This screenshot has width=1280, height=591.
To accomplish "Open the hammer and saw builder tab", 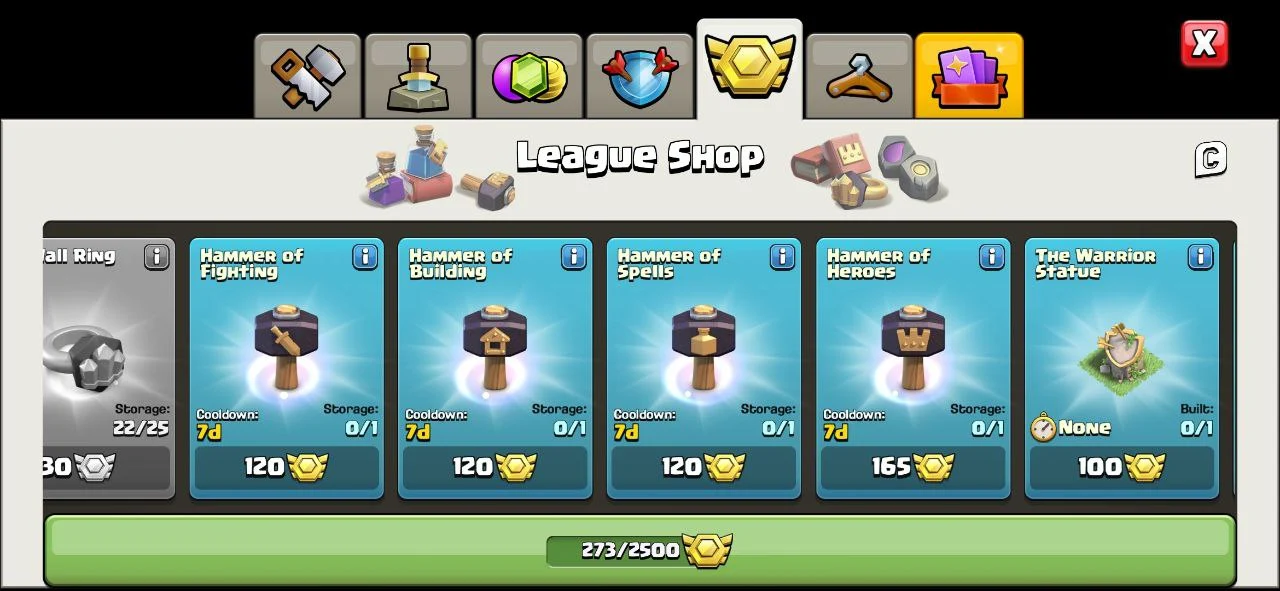I will pos(307,76).
